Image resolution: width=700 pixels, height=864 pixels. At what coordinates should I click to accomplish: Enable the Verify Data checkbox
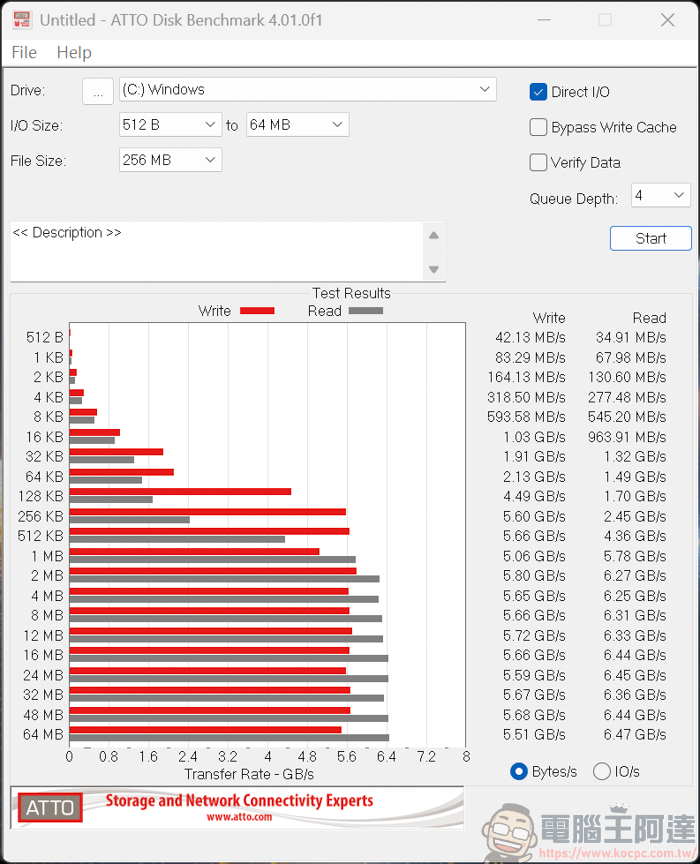point(538,162)
